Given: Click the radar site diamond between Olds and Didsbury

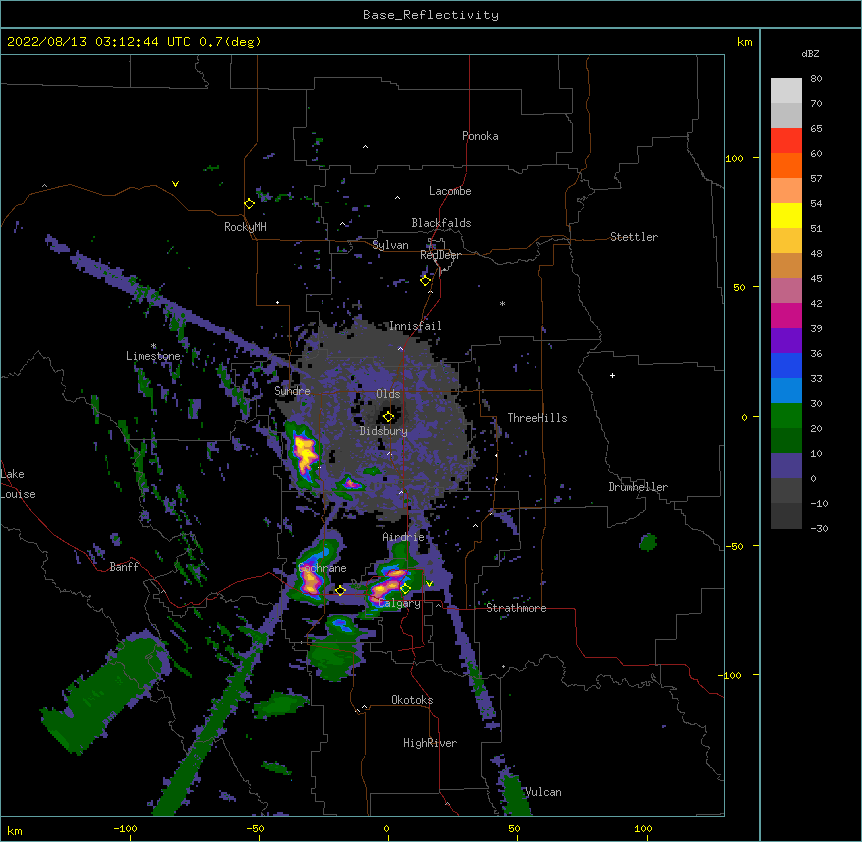Looking at the screenshot, I should tap(388, 417).
